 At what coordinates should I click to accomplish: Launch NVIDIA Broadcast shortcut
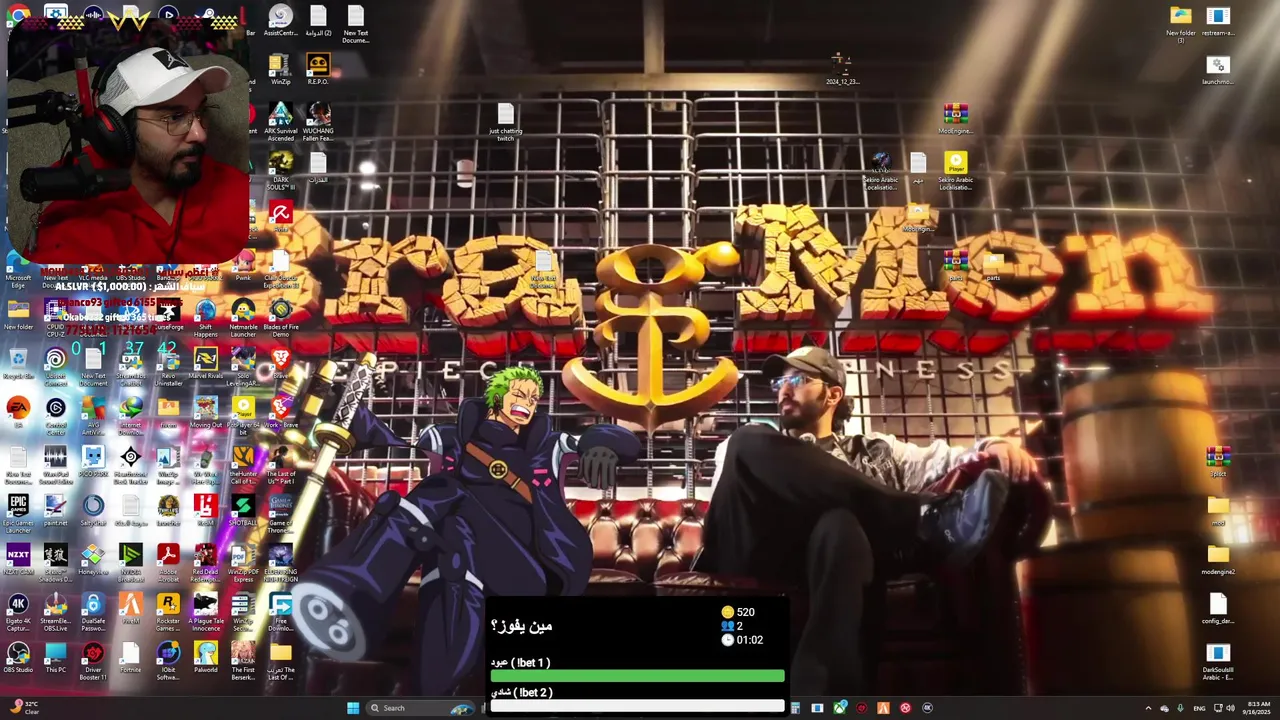point(130,562)
